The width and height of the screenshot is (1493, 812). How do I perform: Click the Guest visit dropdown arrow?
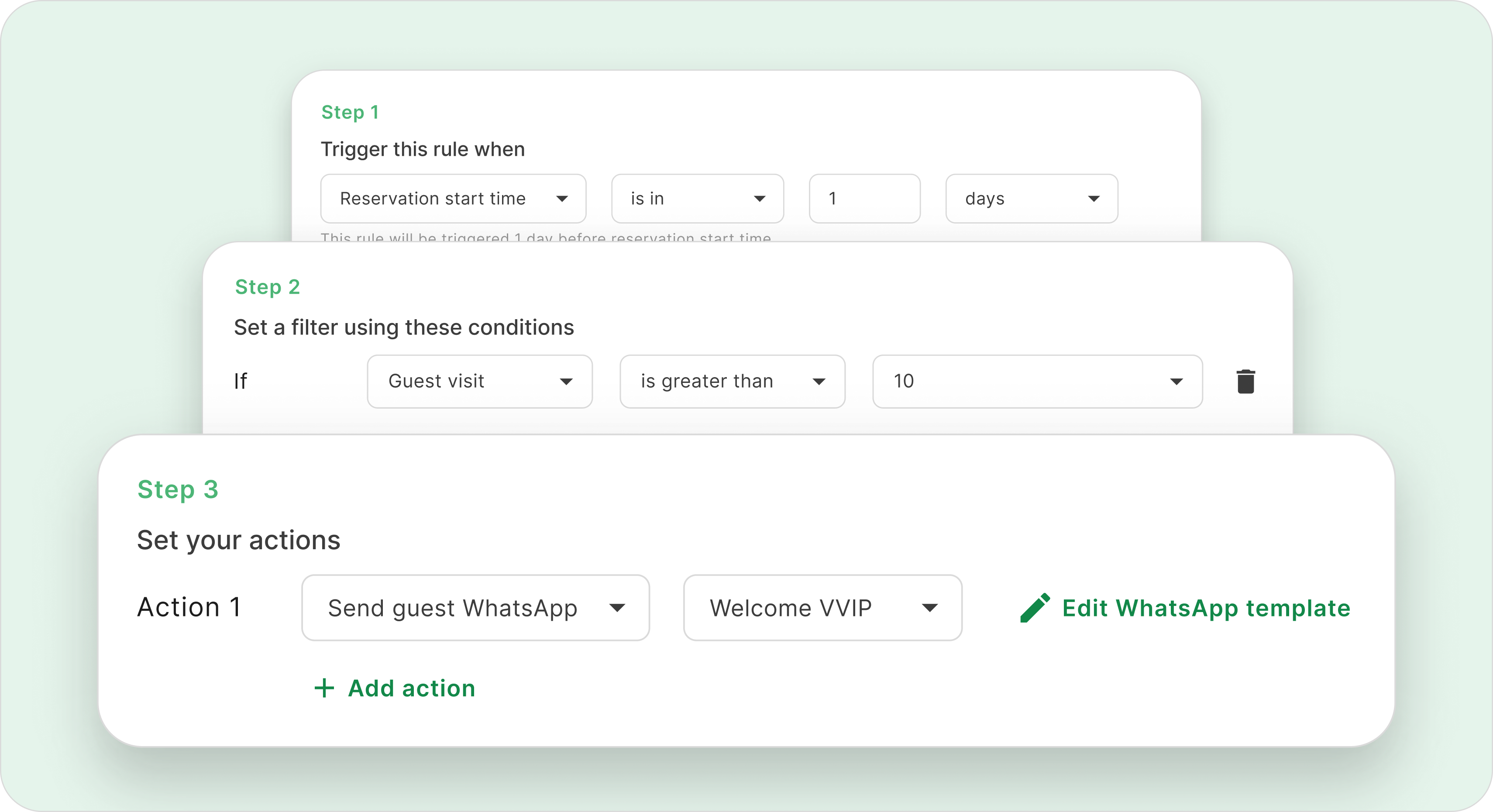566,382
